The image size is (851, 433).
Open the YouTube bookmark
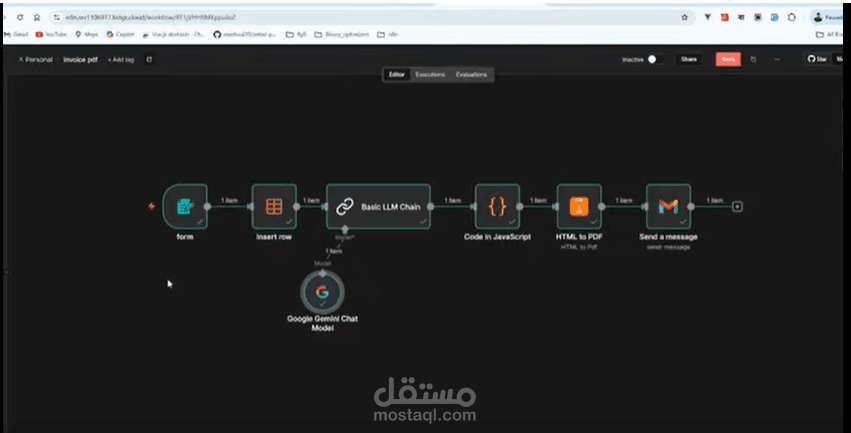51,34
